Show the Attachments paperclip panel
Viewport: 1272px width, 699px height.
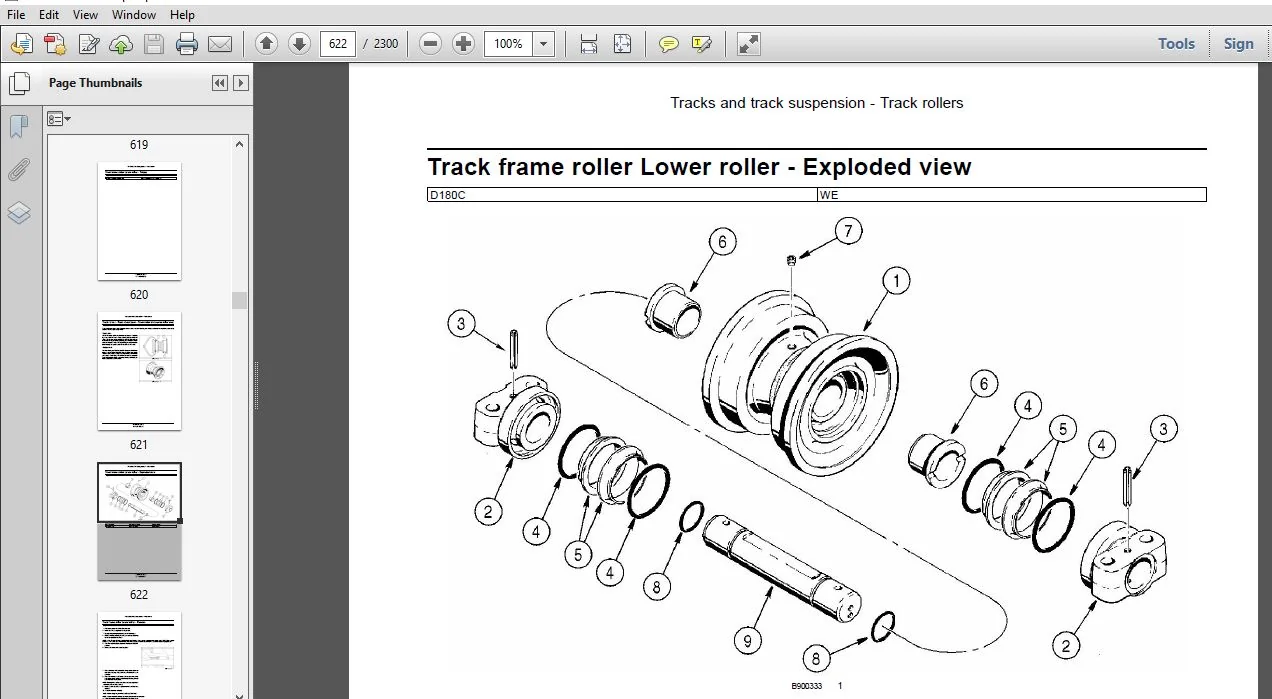click(x=18, y=170)
